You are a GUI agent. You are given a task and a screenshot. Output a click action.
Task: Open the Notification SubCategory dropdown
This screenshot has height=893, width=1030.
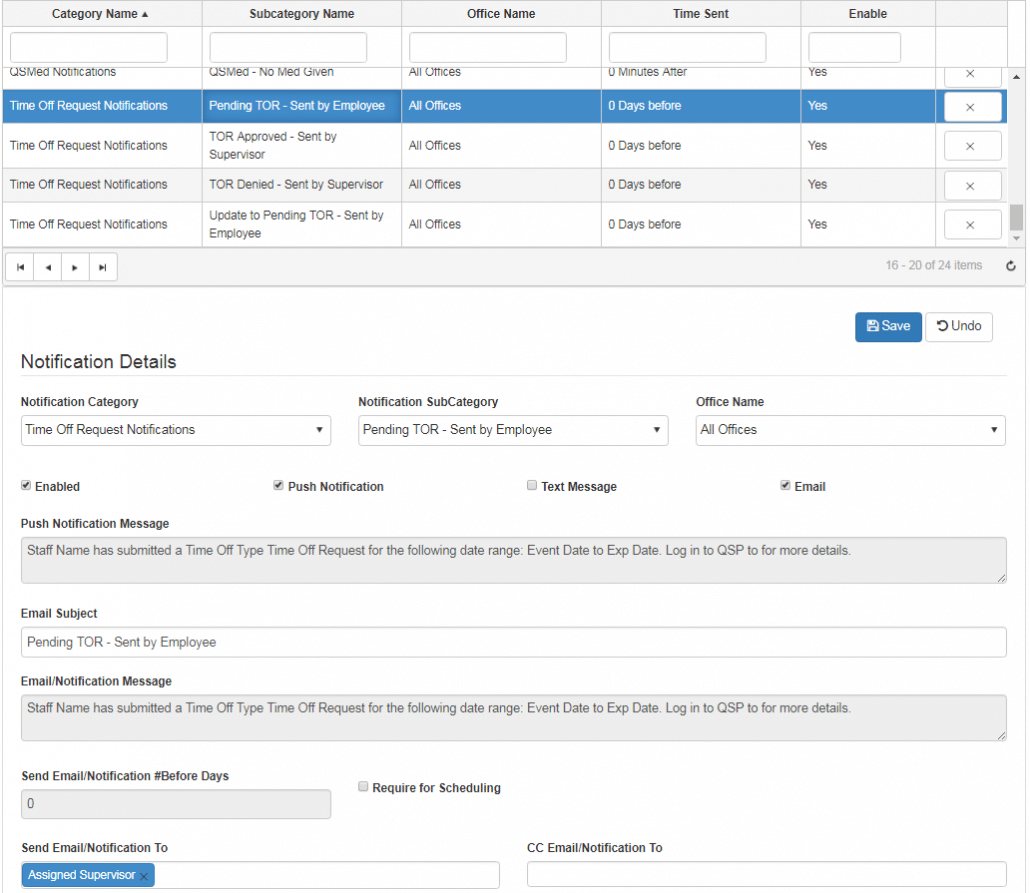coord(512,430)
